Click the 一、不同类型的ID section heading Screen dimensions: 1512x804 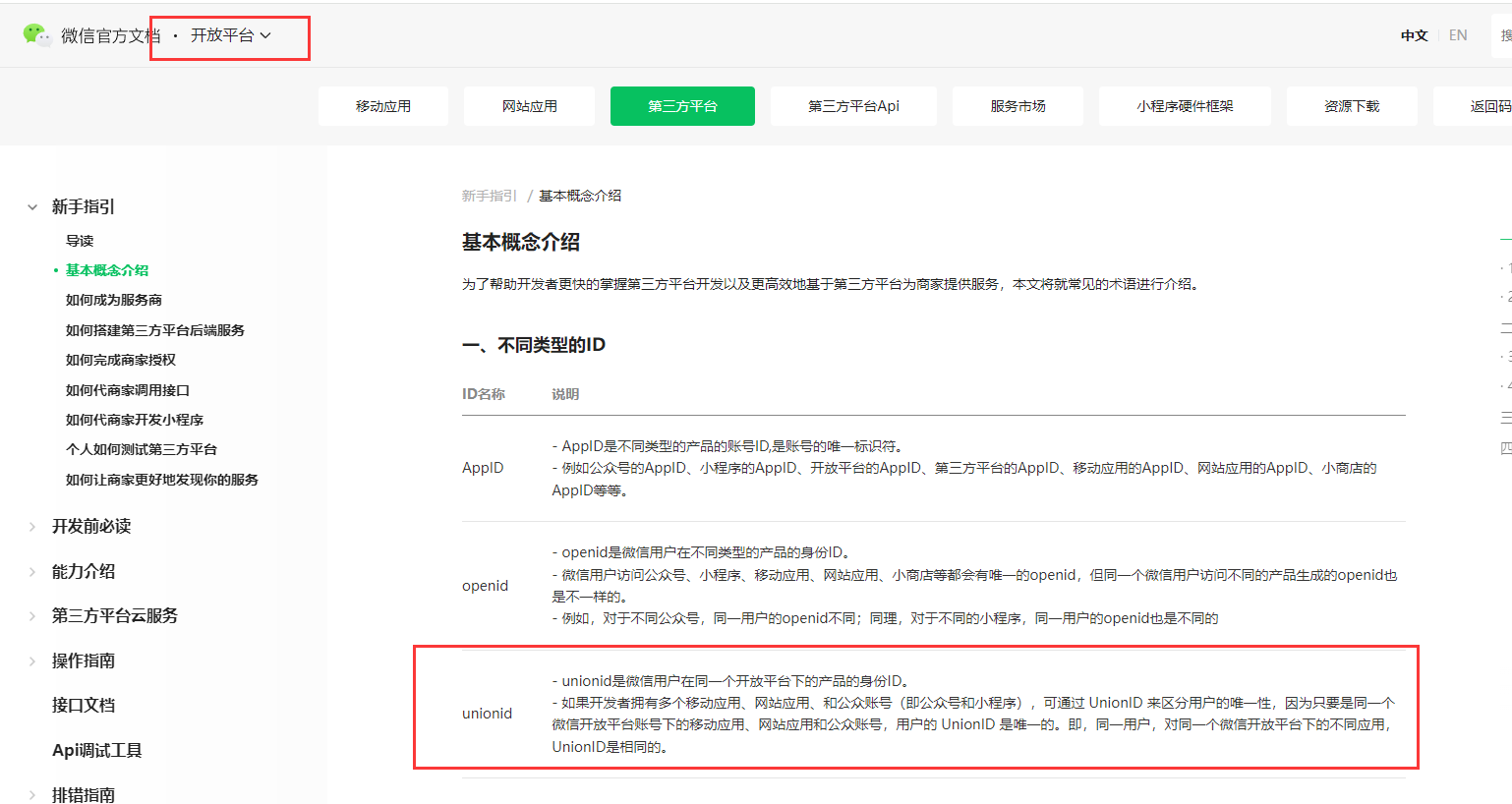pos(534,345)
